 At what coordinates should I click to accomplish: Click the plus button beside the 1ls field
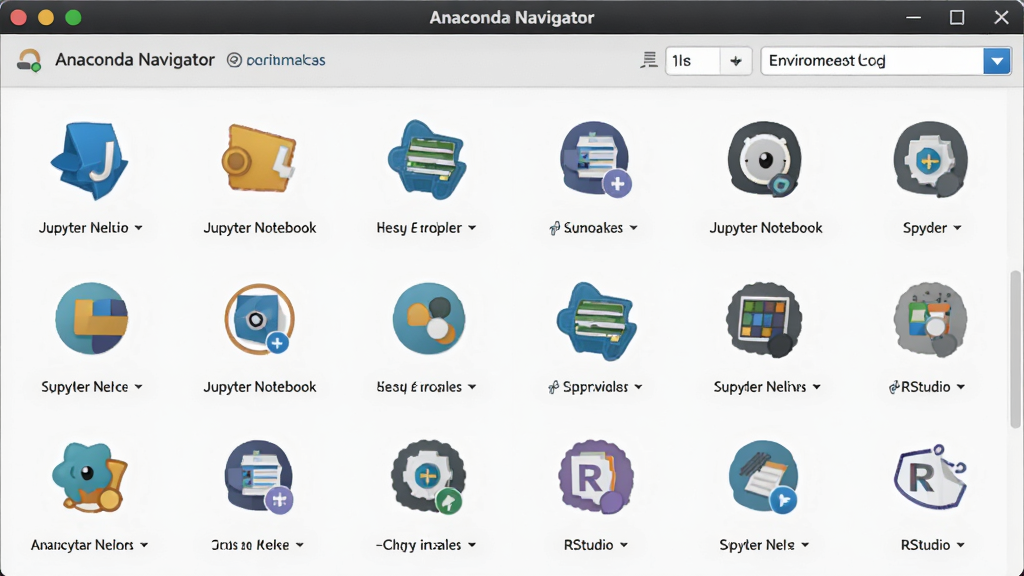pos(736,61)
